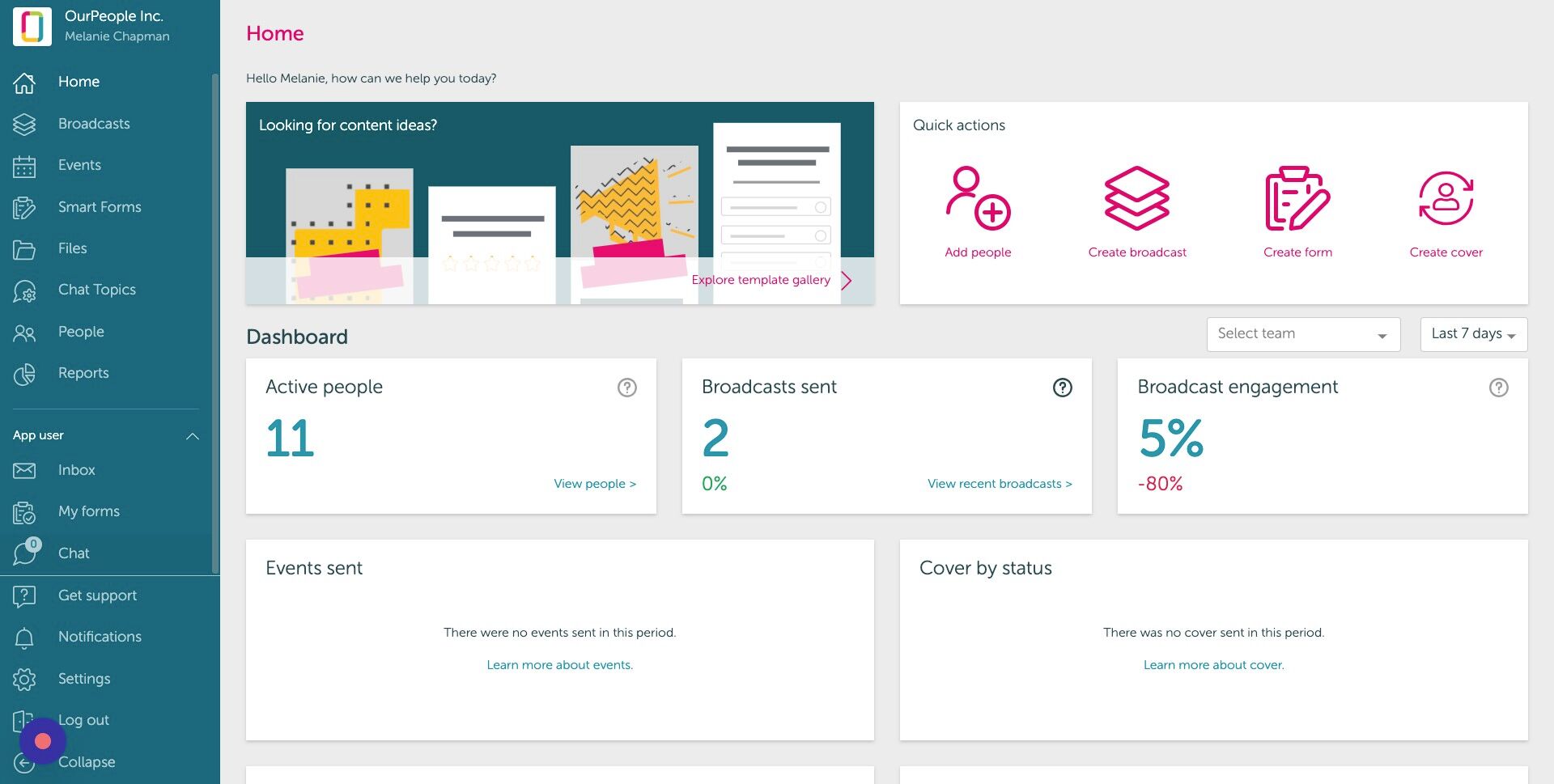
Task: Open the Active people help tooltip icon
Action: click(x=626, y=388)
